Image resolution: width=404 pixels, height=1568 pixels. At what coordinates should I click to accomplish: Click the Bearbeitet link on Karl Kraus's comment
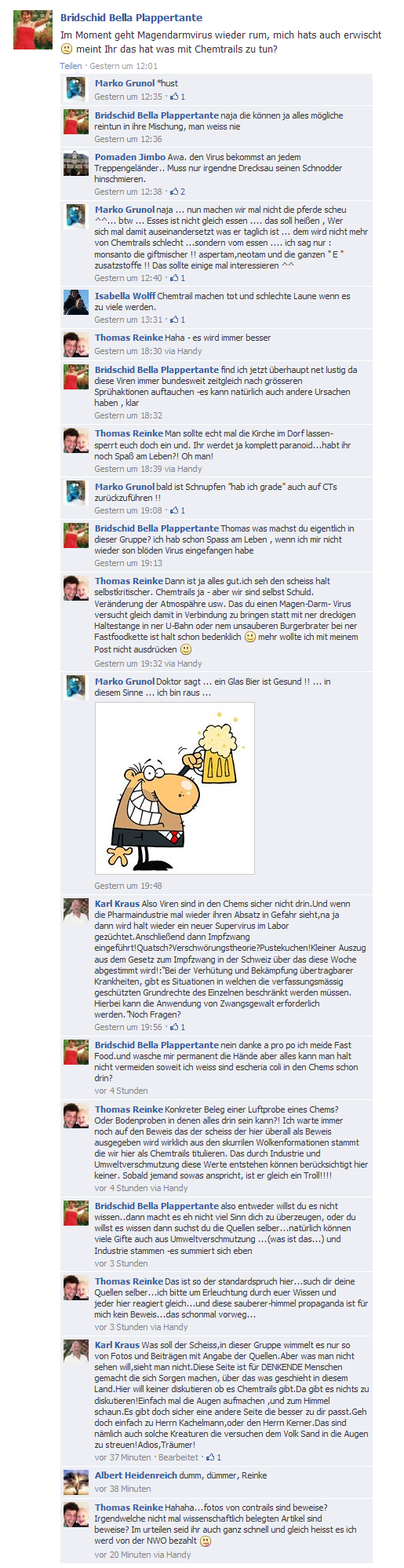click(x=179, y=1457)
